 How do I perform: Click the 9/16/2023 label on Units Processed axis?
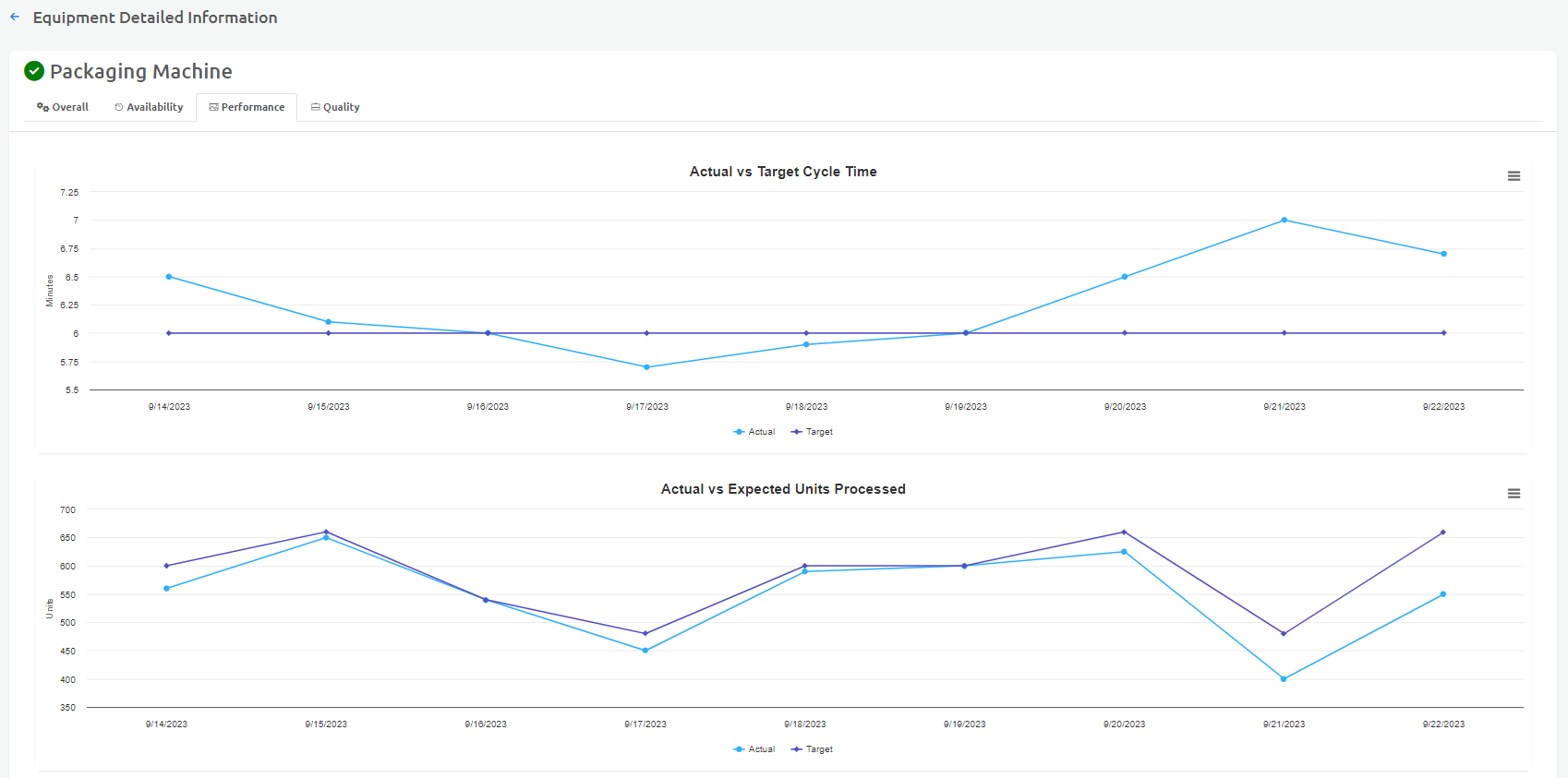486,724
